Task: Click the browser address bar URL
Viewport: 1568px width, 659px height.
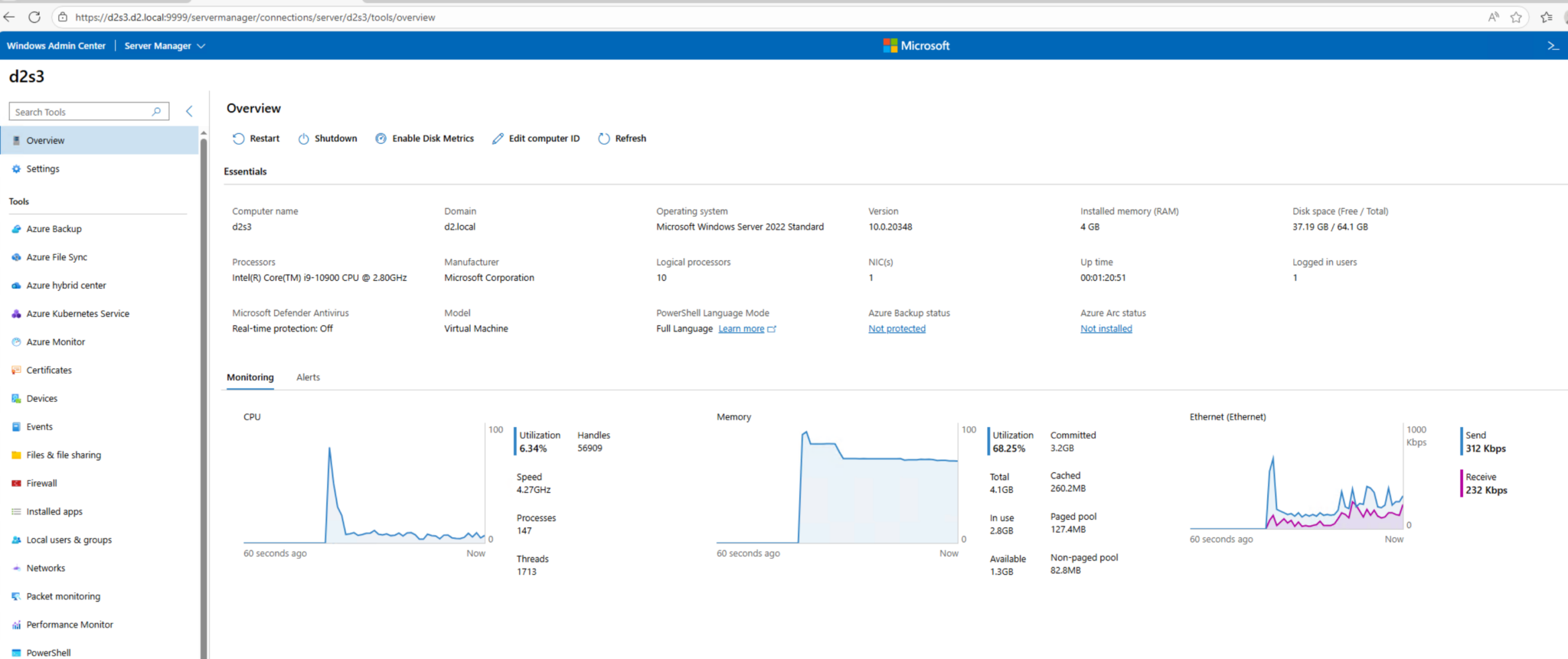Action: pos(255,17)
